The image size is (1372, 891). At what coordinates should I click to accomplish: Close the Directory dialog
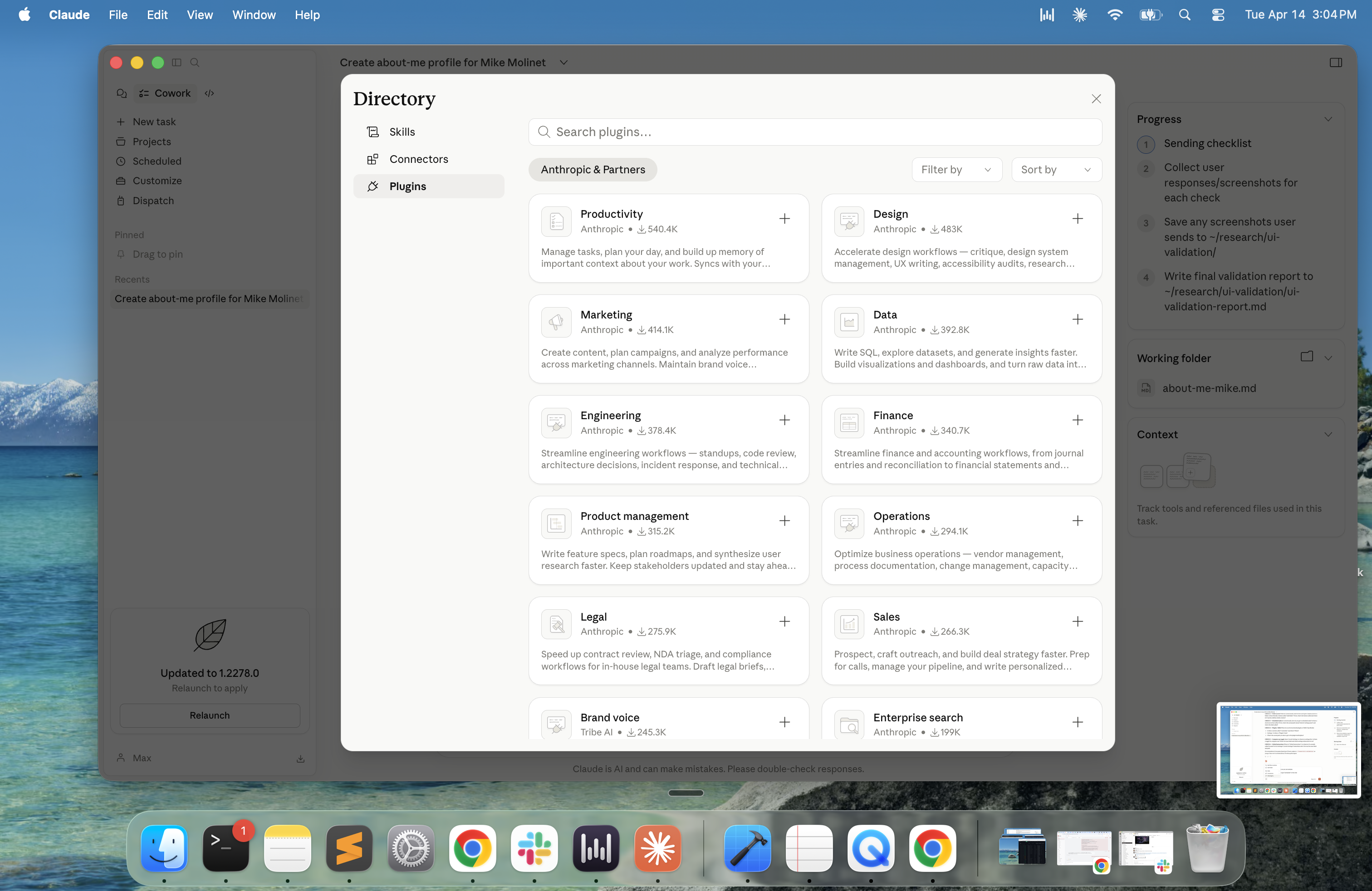click(x=1096, y=98)
